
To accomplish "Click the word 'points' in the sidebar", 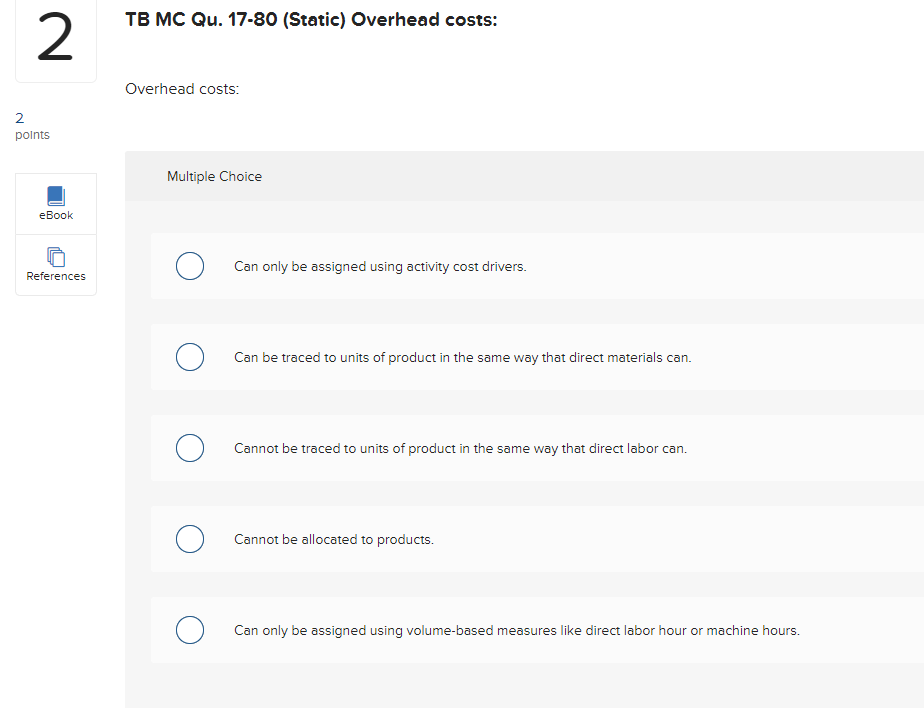I will (33, 135).
